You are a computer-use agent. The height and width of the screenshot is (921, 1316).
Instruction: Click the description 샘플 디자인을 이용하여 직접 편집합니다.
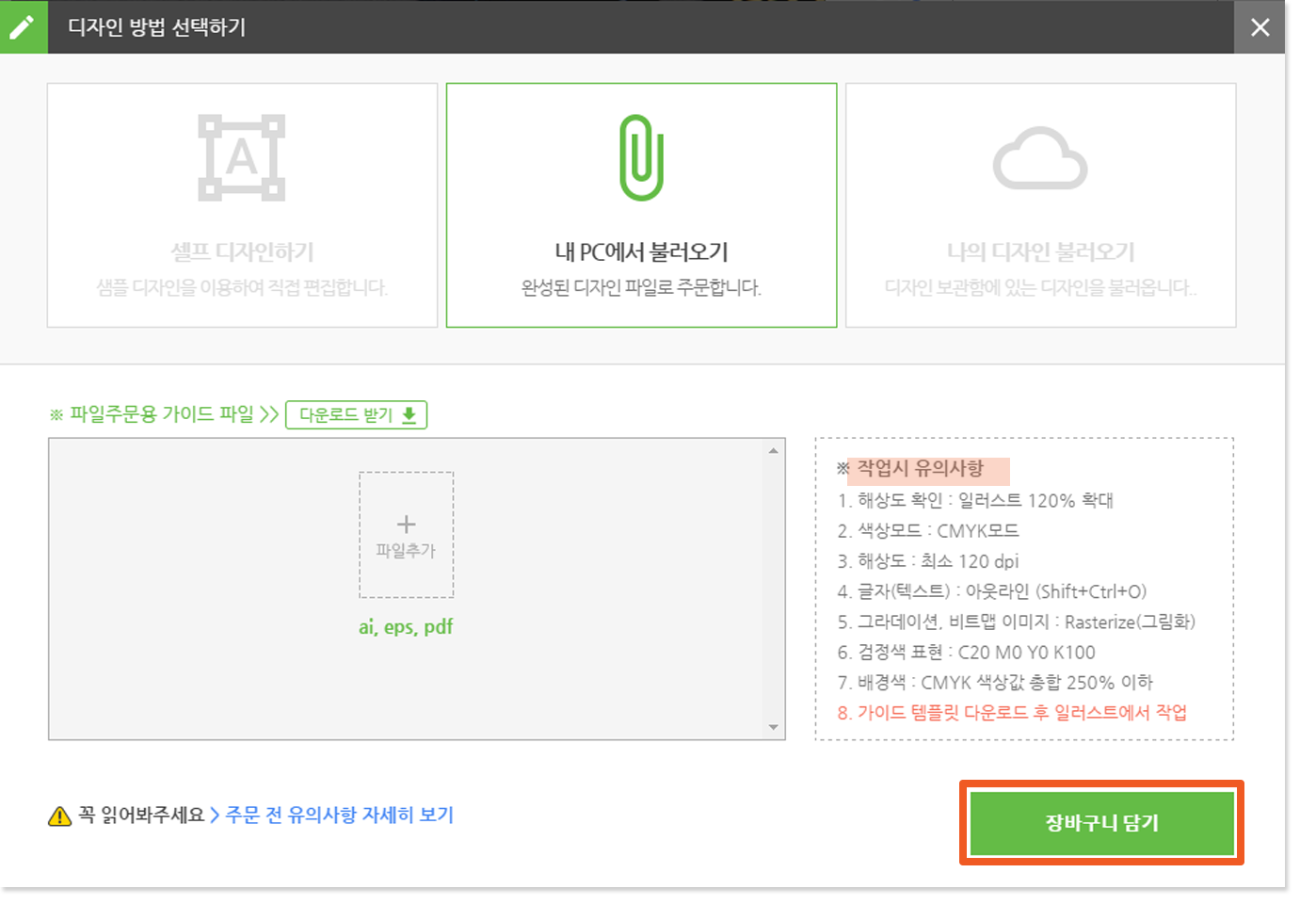pos(242,287)
